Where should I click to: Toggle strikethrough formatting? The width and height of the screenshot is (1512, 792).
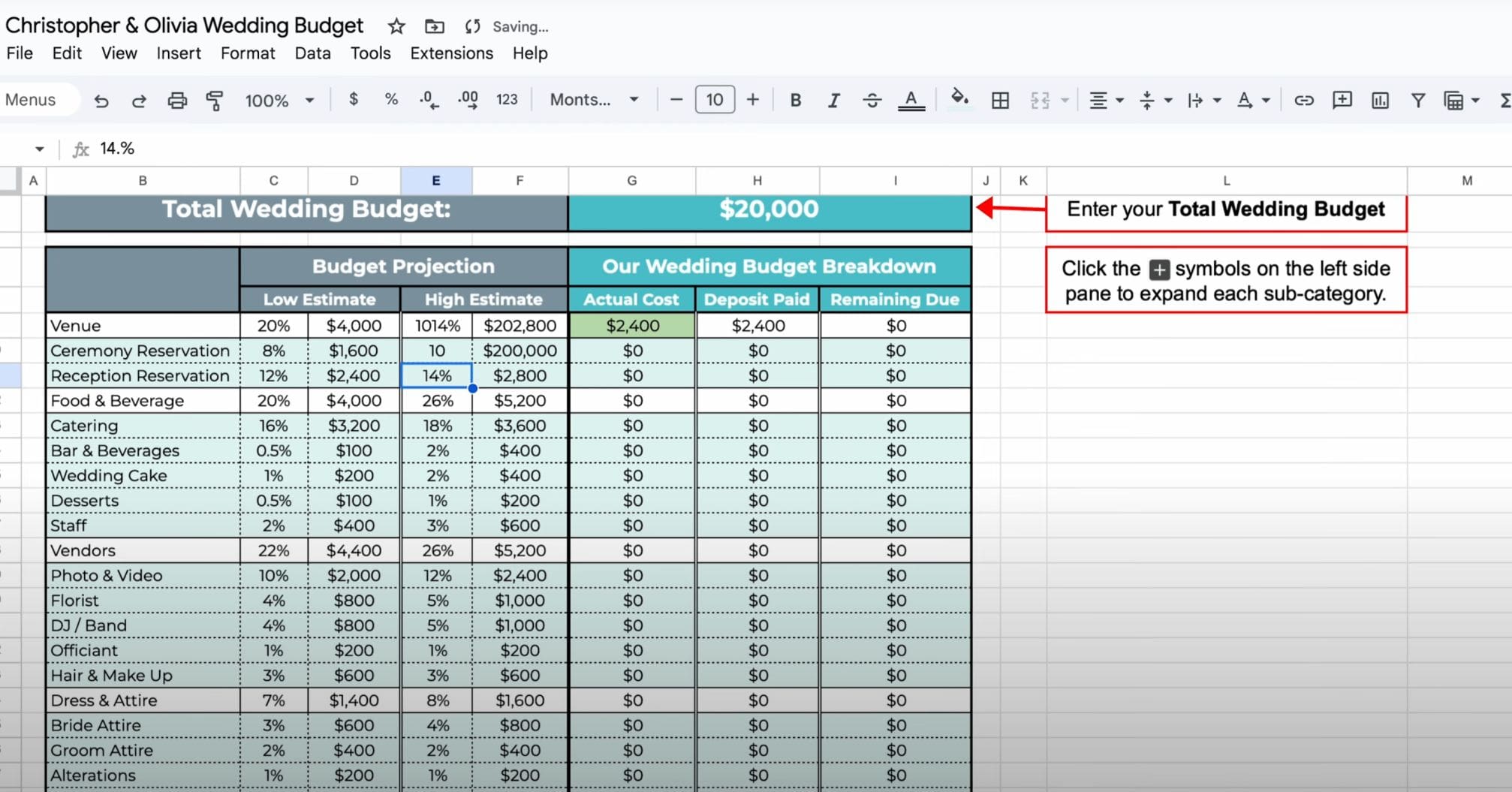click(872, 101)
